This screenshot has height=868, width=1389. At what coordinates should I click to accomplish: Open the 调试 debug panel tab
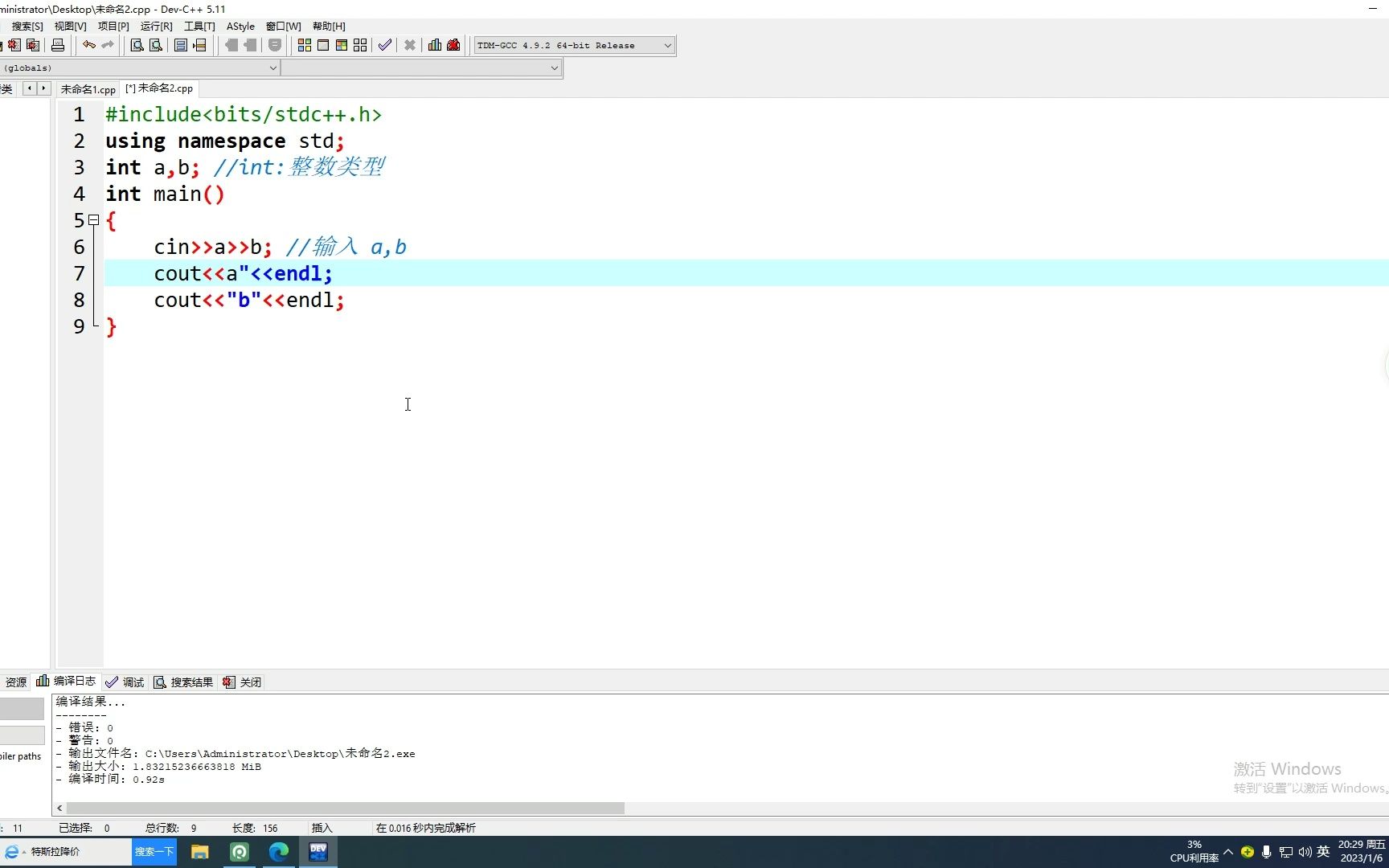coord(125,682)
